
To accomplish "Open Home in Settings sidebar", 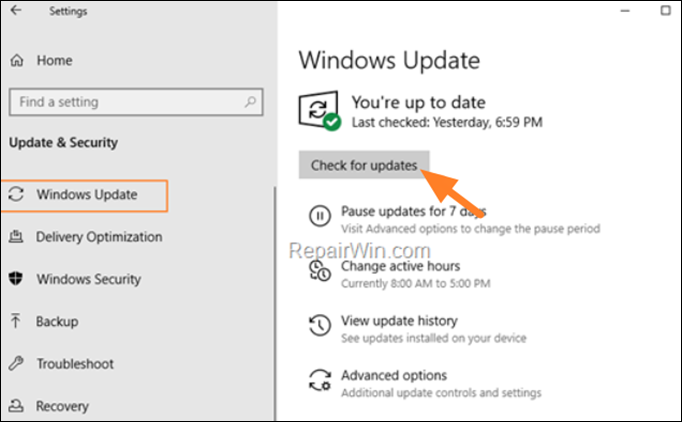I will 54,60.
